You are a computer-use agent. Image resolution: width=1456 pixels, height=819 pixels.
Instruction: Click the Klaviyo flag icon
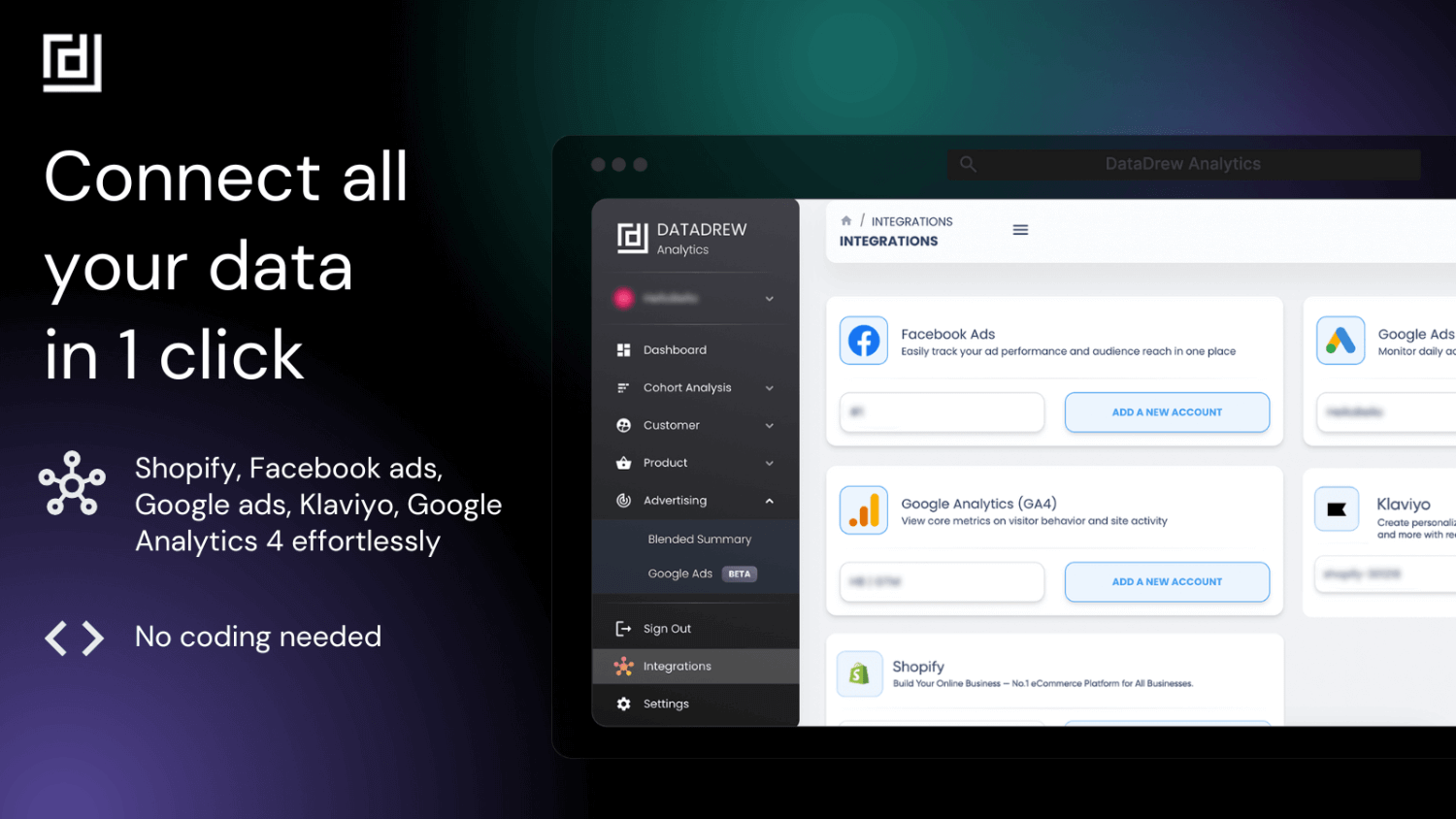click(x=1337, y=509)
